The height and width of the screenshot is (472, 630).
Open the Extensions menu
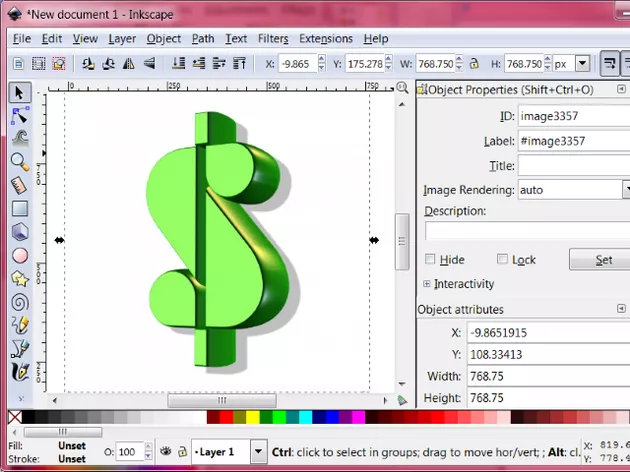pyautogui.click(x=326, y=39)
